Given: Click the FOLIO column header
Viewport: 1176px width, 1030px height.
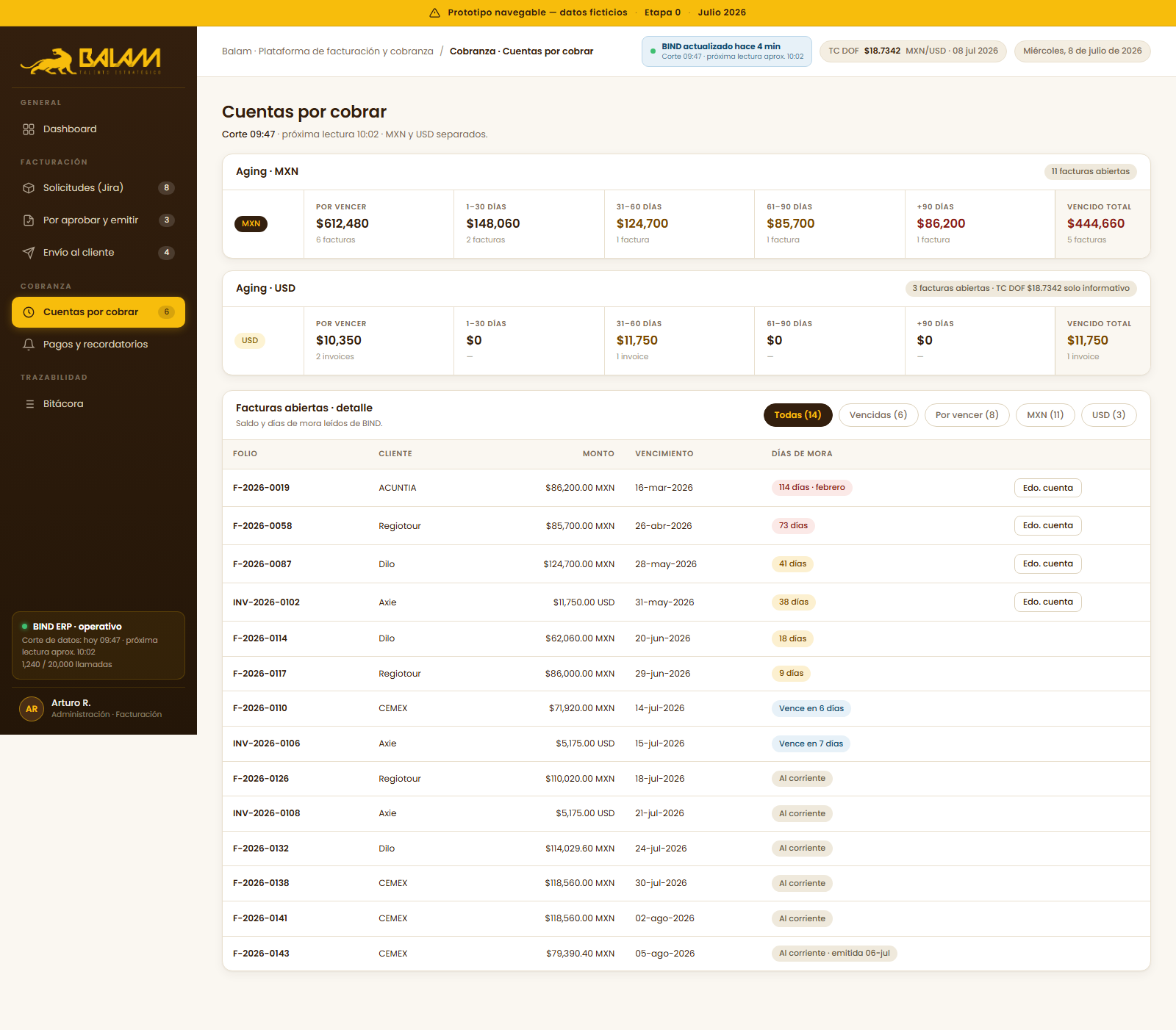Looking at the screenshot, I should [245, 454].
